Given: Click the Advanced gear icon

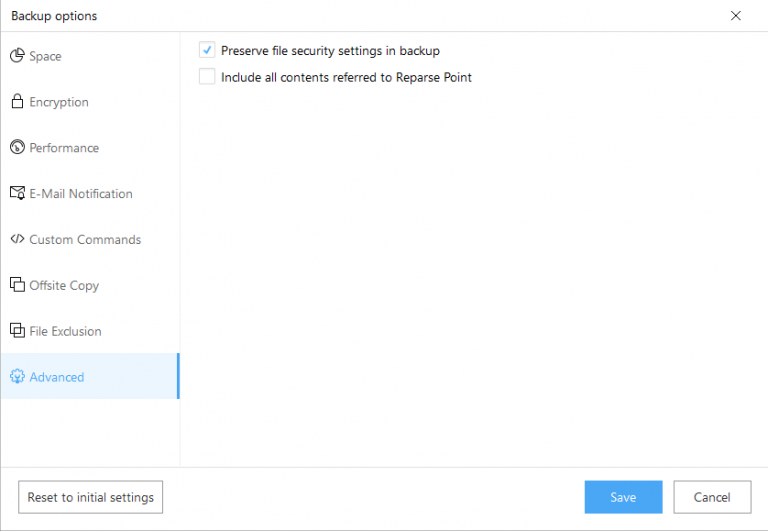Looking at the screenshot, I should coord(17,377).
